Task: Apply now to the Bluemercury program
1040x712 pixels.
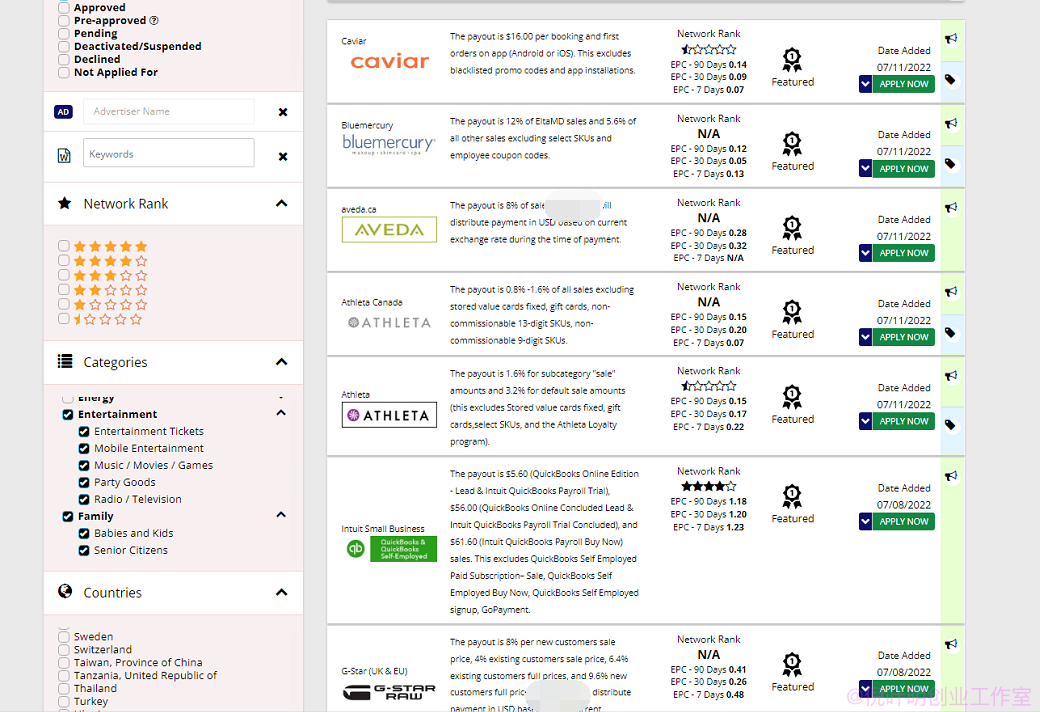Action: pyautogui.click(x=903, y=169)
